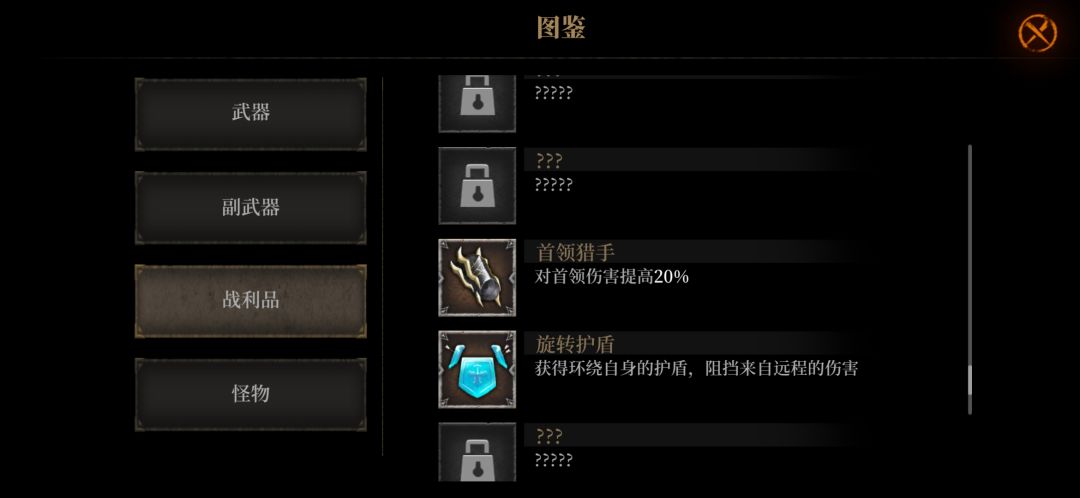Tap the partially visible padlock at list top
Screen dimensions: 1080x498
(477, 103)
